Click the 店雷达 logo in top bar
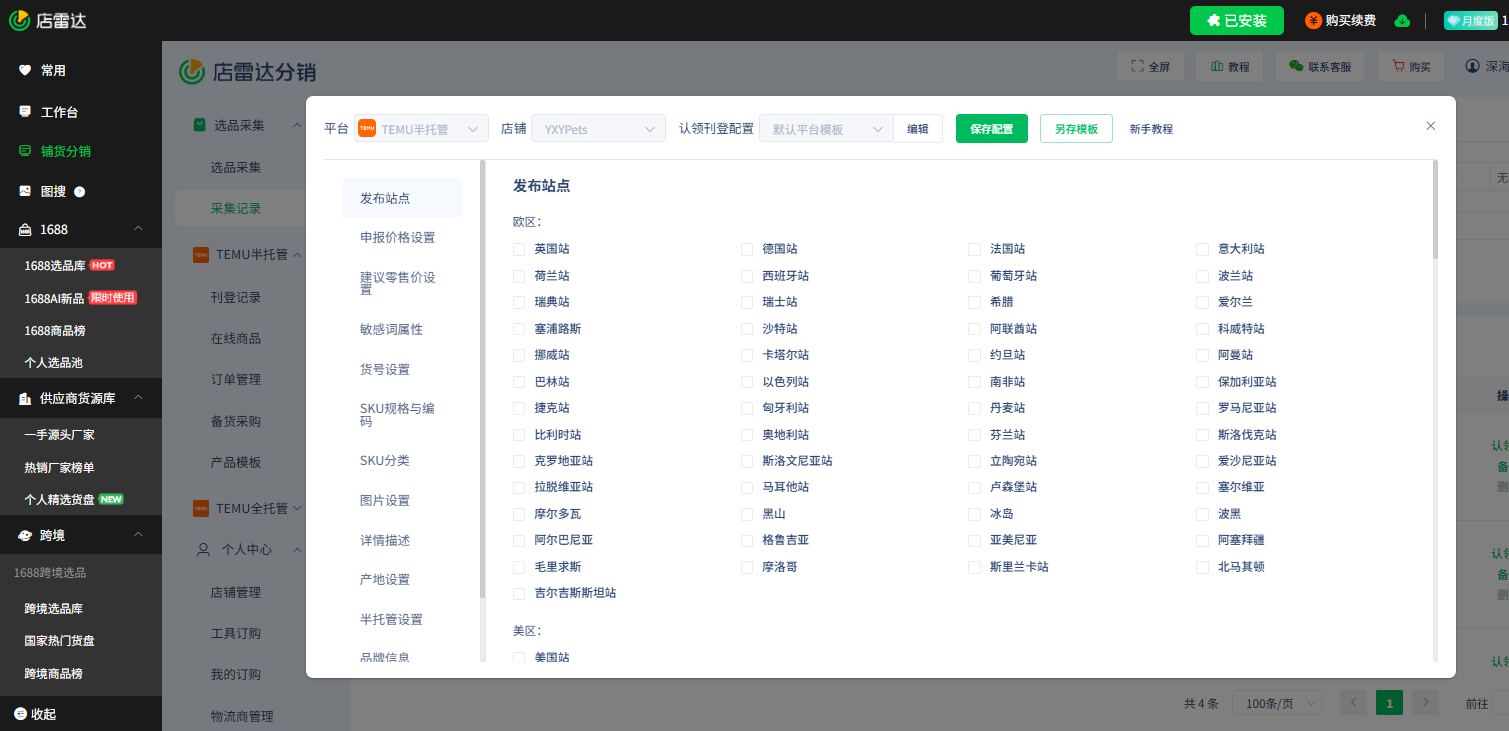Screen dimensions: 1509x731 [x=48, y=20]
